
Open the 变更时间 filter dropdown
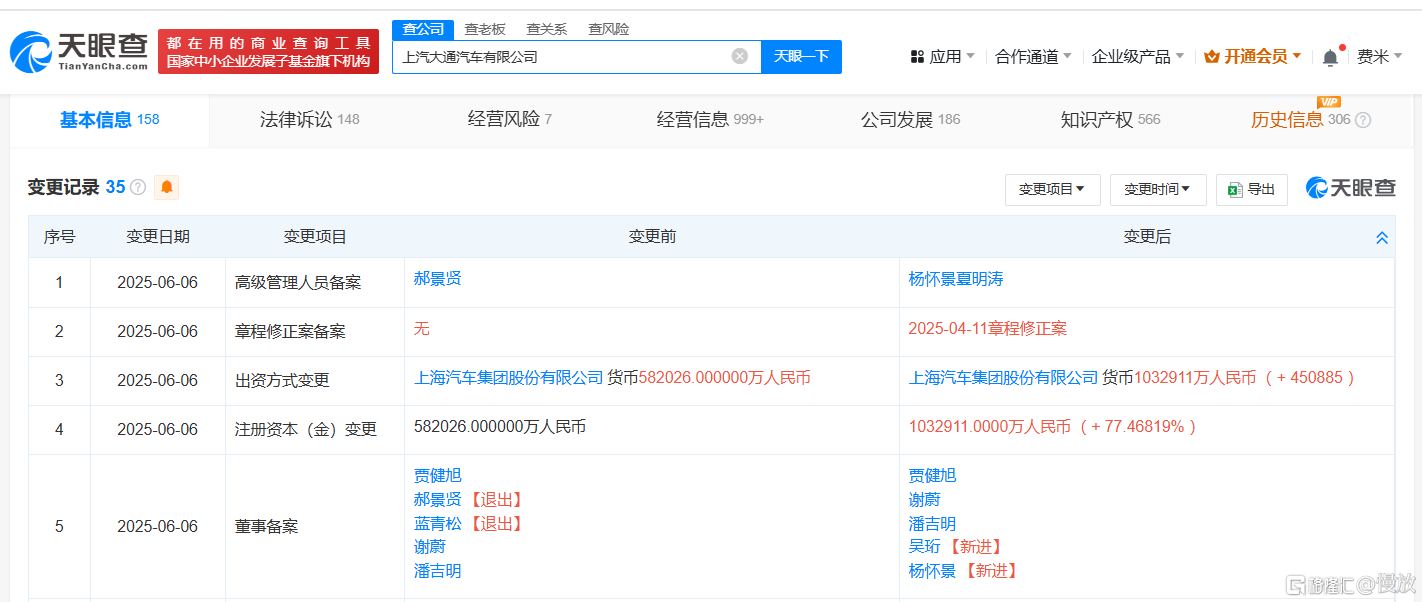(1158, 189)
